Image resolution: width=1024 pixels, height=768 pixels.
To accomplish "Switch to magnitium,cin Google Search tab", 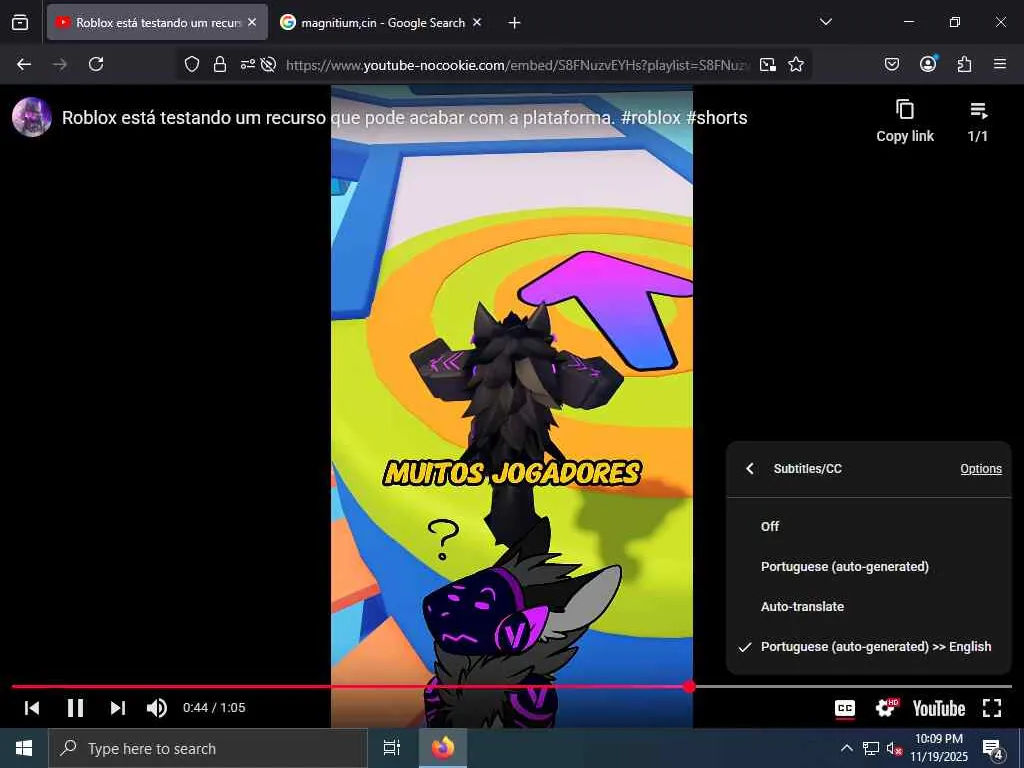I will [x=382, y=22].
